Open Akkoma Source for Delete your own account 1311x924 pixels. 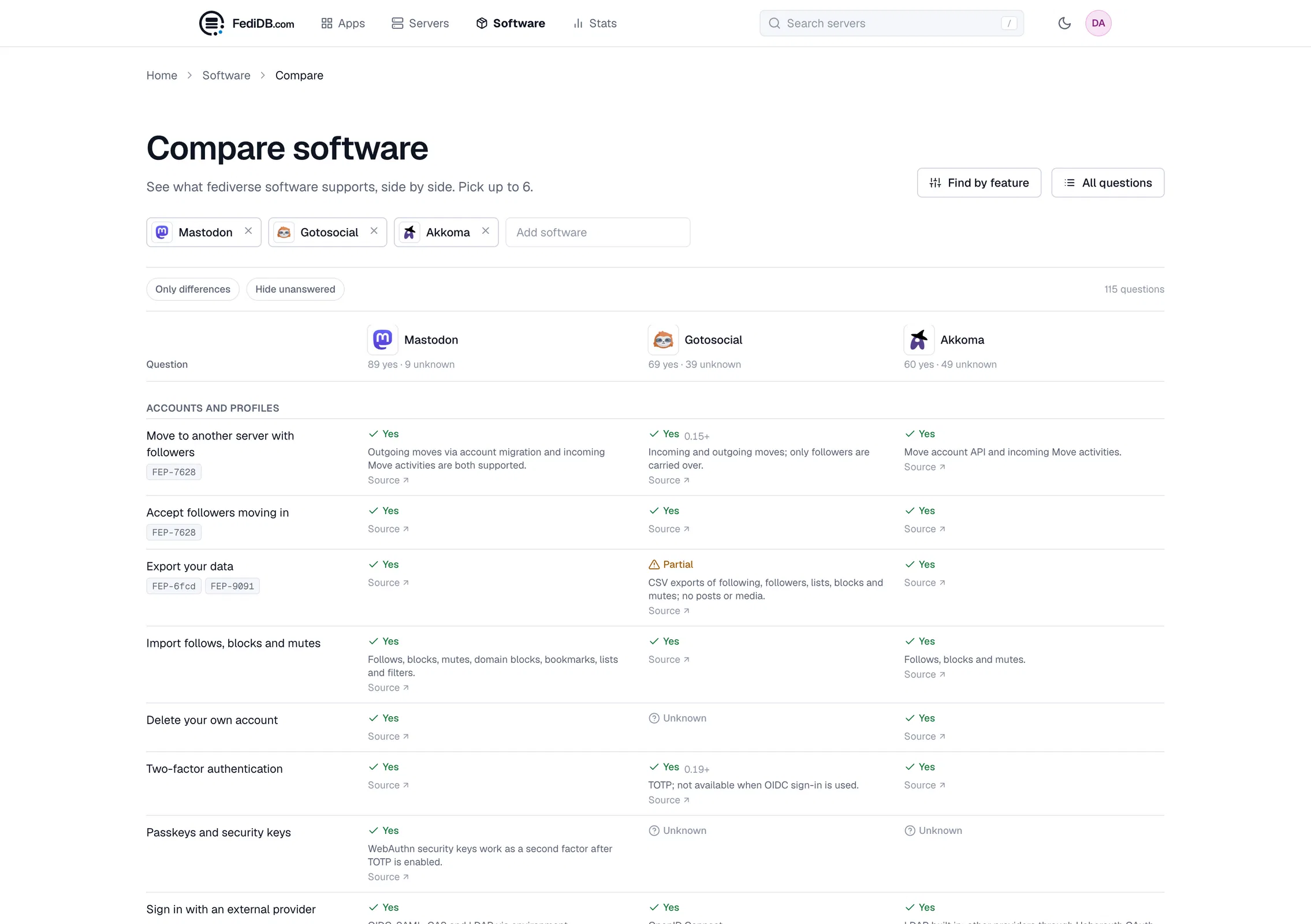925,736
